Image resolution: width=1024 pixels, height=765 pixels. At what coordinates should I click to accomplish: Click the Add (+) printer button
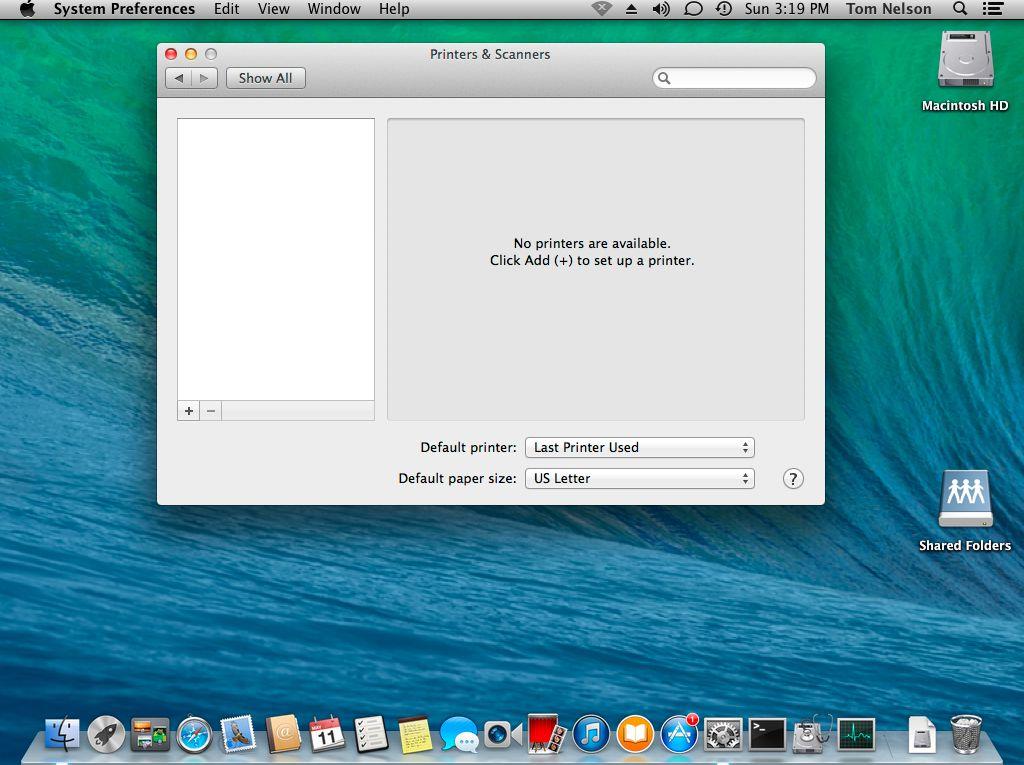pyautogui.click(x=189, y=411)
